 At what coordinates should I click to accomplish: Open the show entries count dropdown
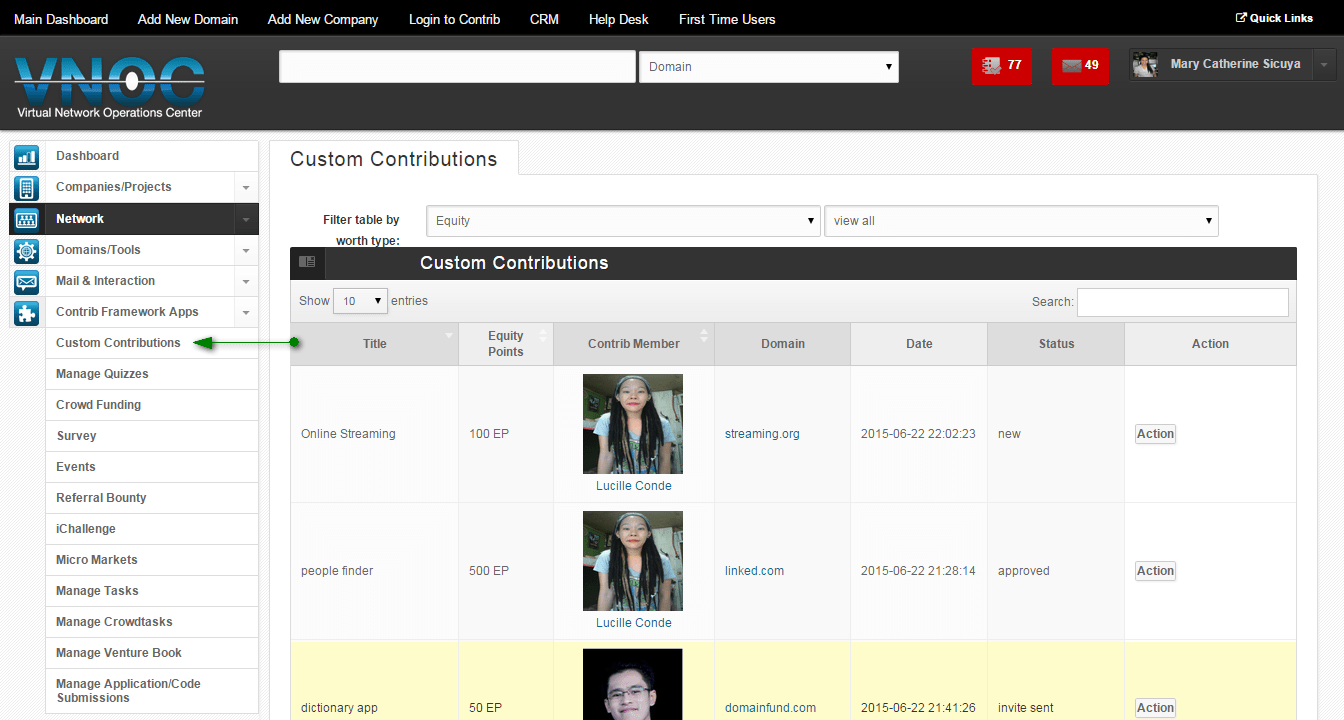tap(360, 301)
